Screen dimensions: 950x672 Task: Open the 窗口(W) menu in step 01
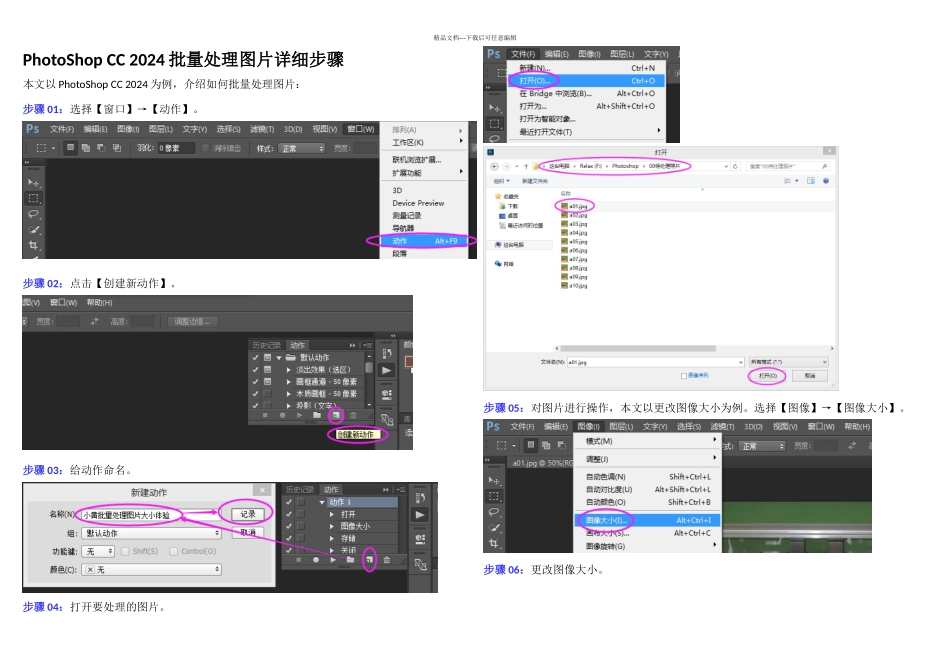click(360, 129)
